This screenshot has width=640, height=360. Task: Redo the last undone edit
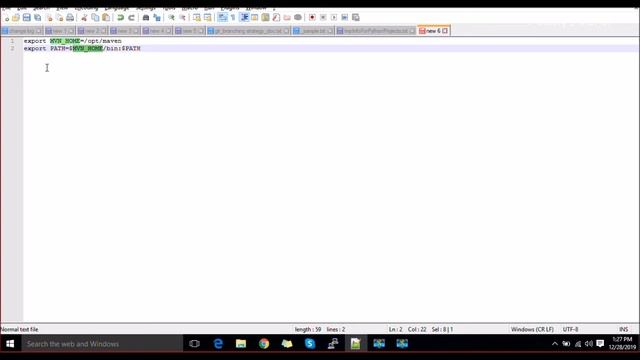pyautogui.click(x=131, y=18)
